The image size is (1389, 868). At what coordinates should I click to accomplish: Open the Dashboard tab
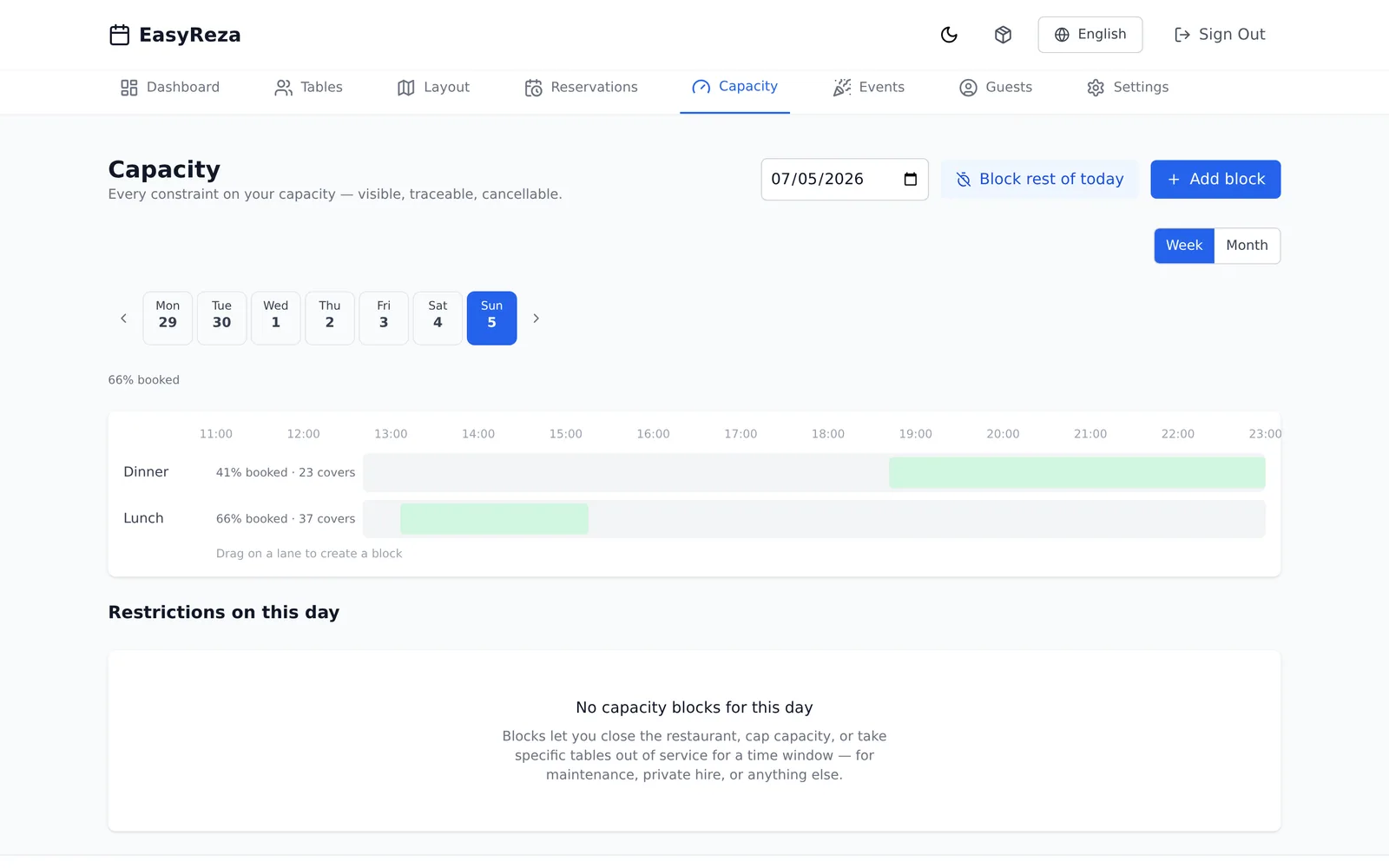click(x=170, y=88)
